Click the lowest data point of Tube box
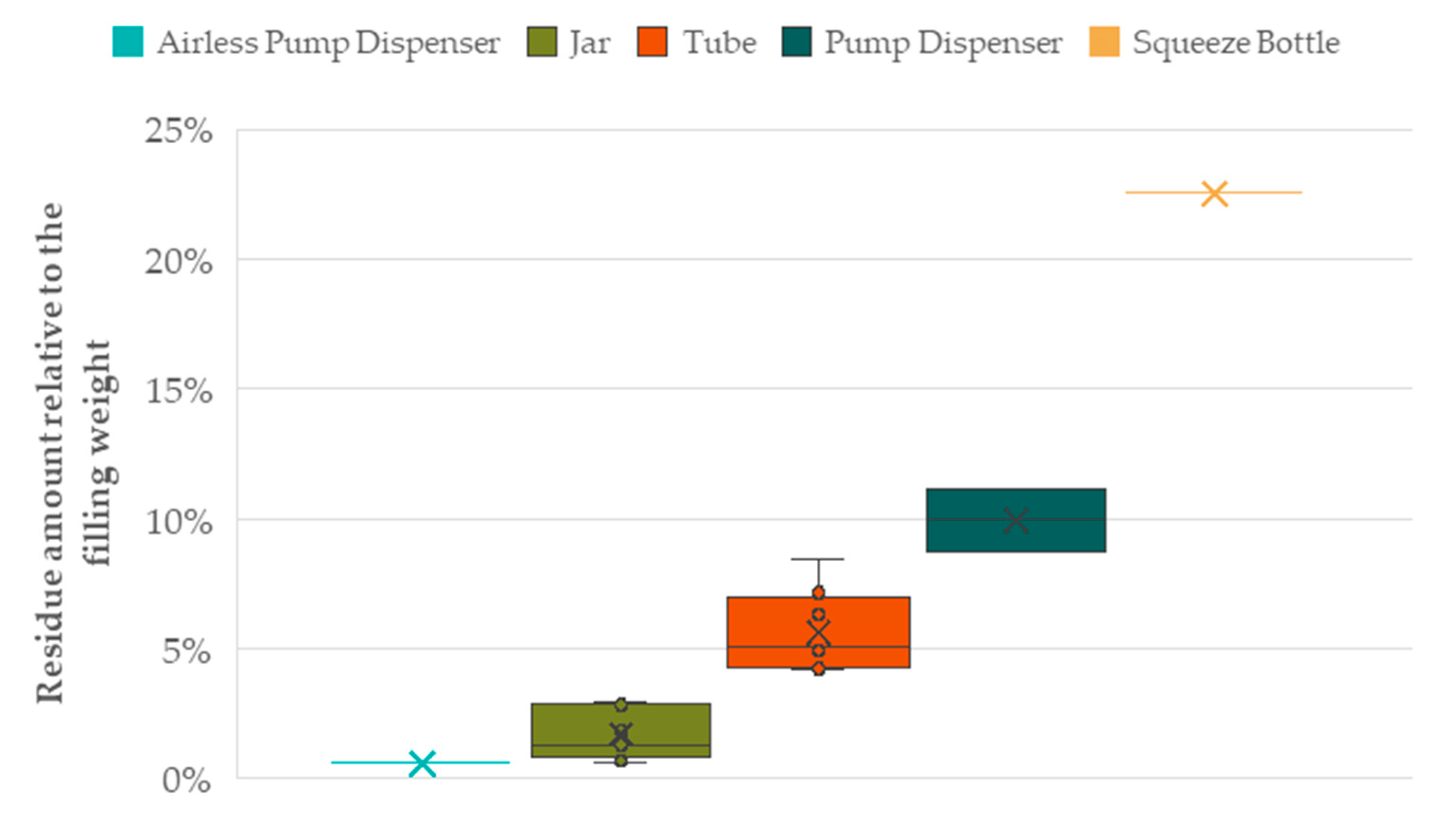1456x828 pixels. [818, 669]
